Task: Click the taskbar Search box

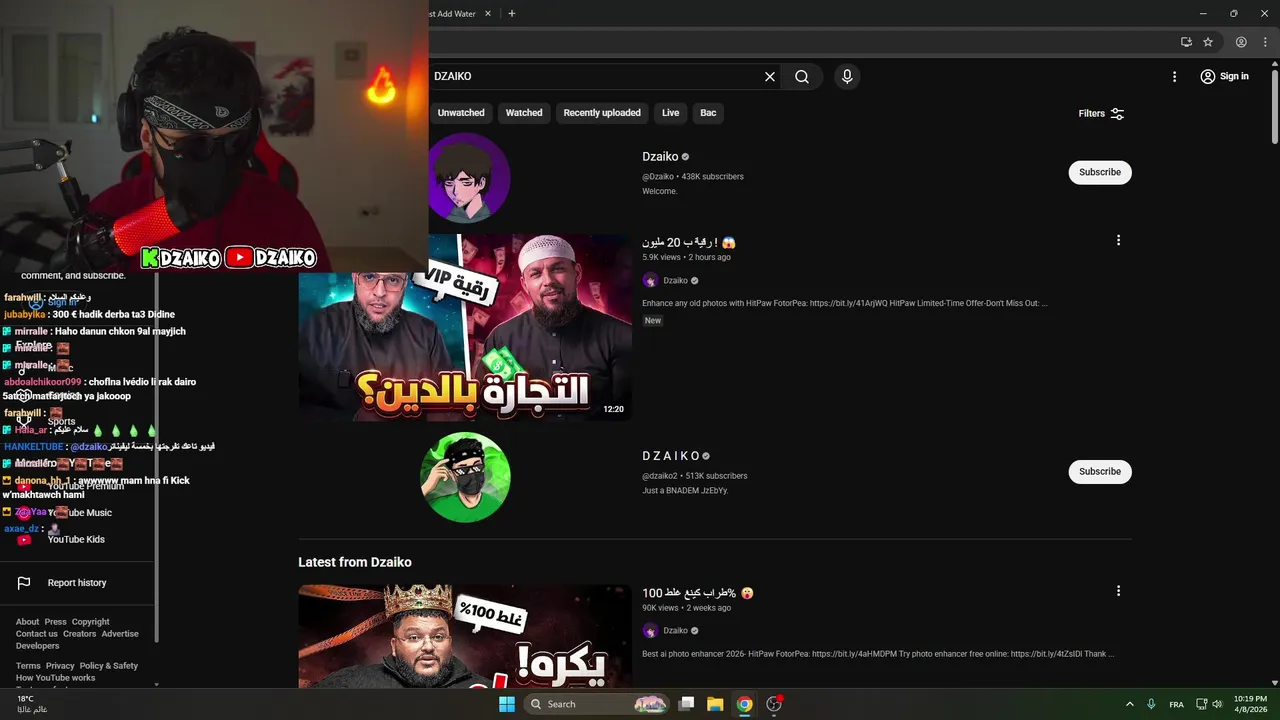Action: point(596,704)
